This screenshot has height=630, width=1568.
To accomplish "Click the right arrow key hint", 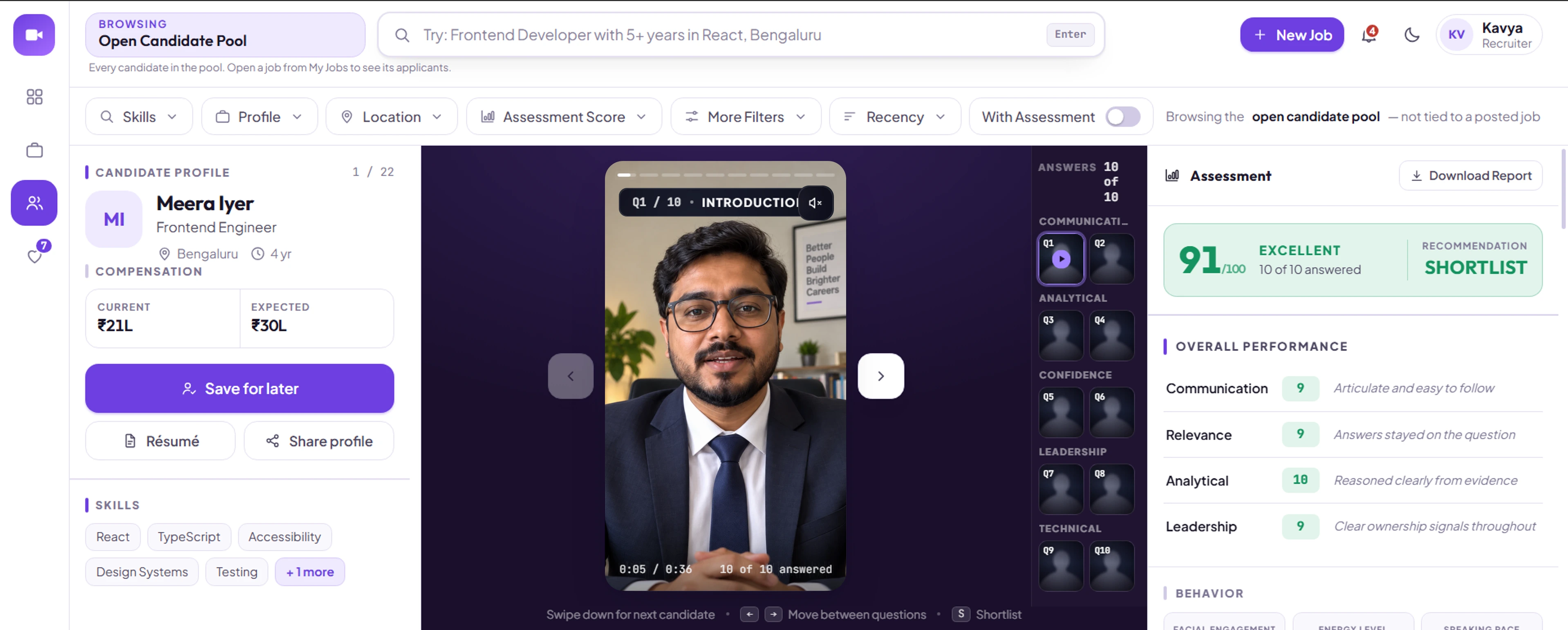I will pos(773,614).
